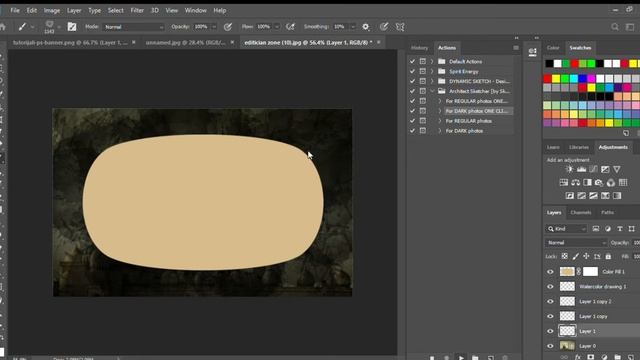Open the Image menu

(51, 11)
